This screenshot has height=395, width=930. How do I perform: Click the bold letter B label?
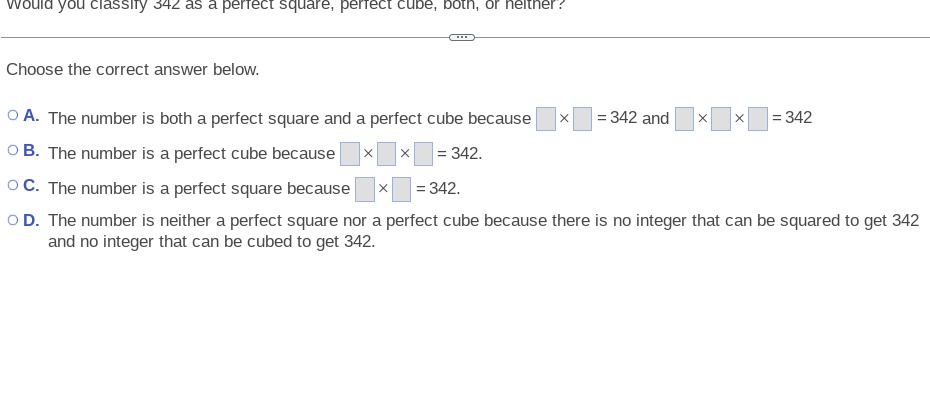[x=31, y=151]
